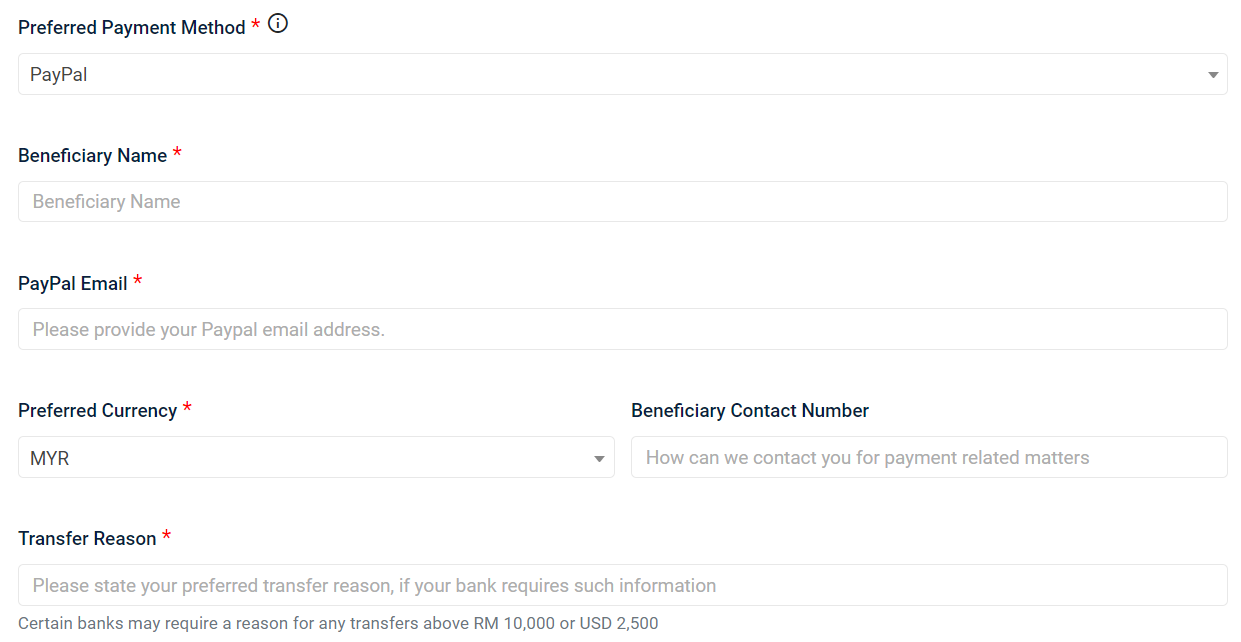Click the Transfer Reason text field
Image resolution: width=1241 pixels, height=642 pixels.
point(622,585)
